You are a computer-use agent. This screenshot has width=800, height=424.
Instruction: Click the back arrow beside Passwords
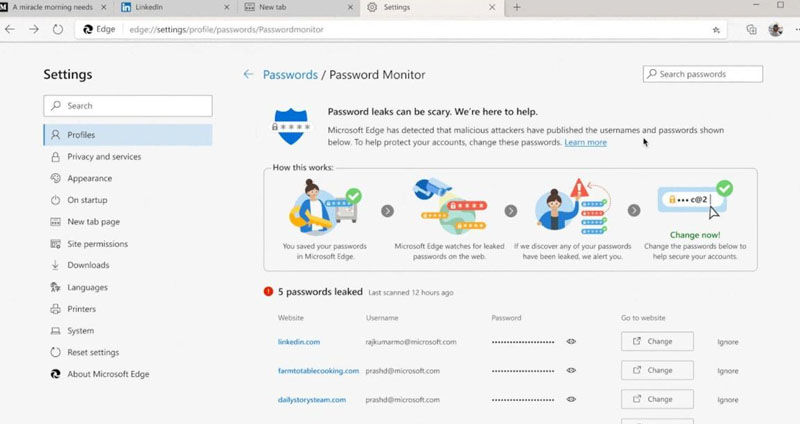(248, 74)
